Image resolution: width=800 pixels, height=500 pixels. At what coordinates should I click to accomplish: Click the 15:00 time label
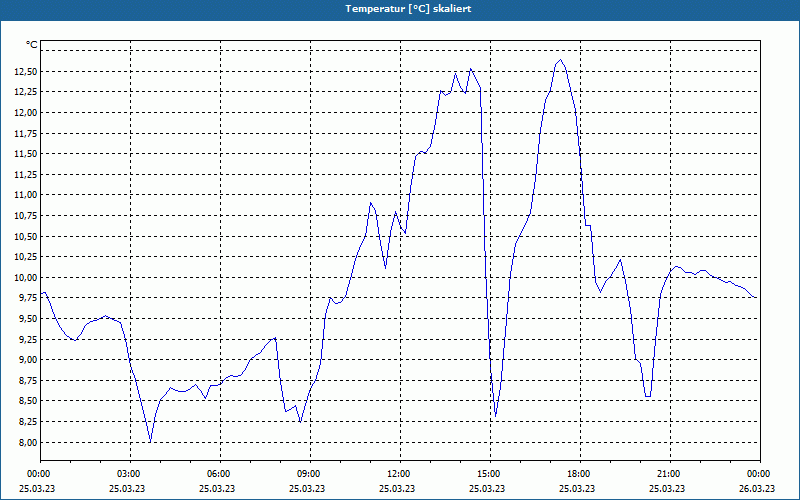[490, 474]
